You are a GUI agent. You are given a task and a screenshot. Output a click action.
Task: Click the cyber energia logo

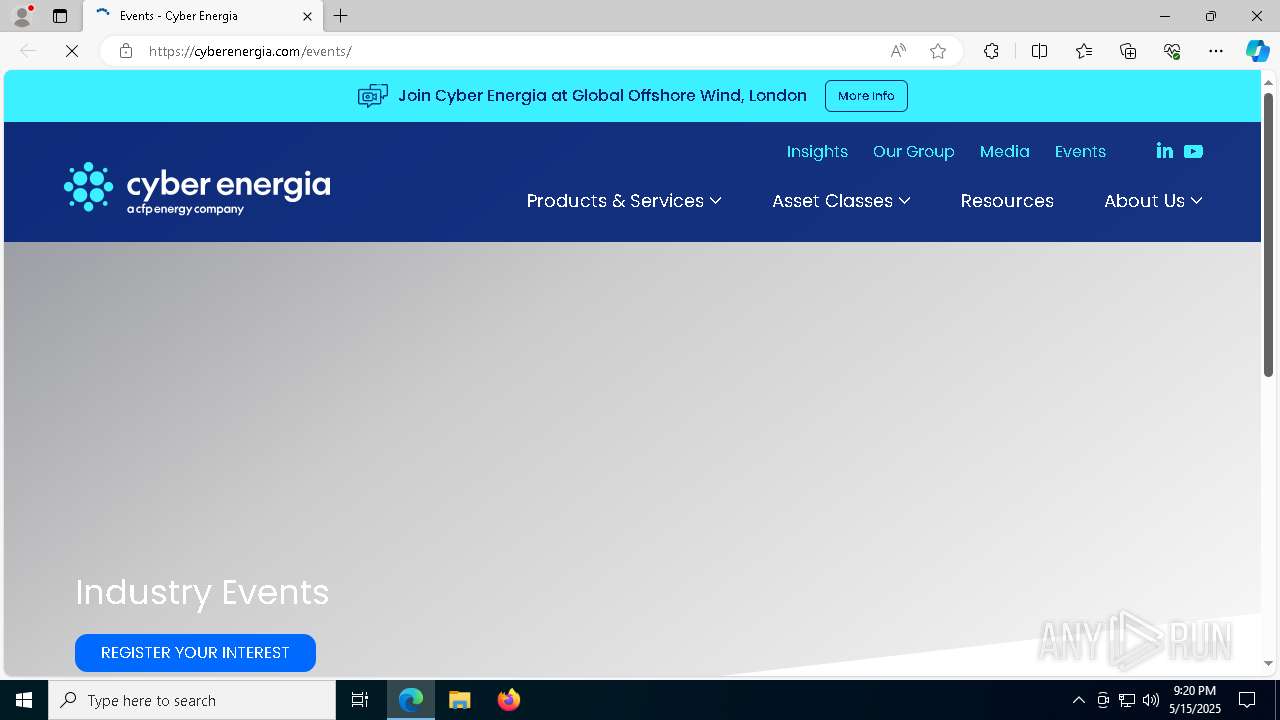[x=197, y=188]
